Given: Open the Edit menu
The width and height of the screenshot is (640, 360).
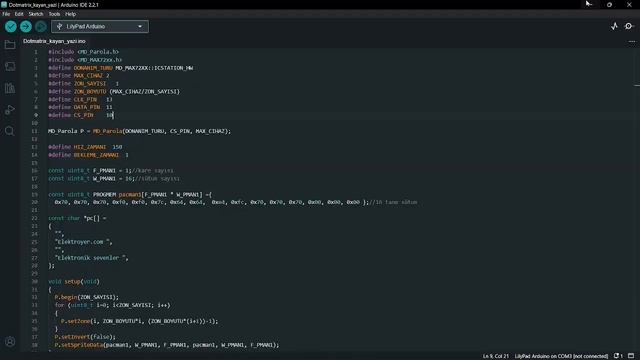Looking at the screenshot, I should (19, 14).
